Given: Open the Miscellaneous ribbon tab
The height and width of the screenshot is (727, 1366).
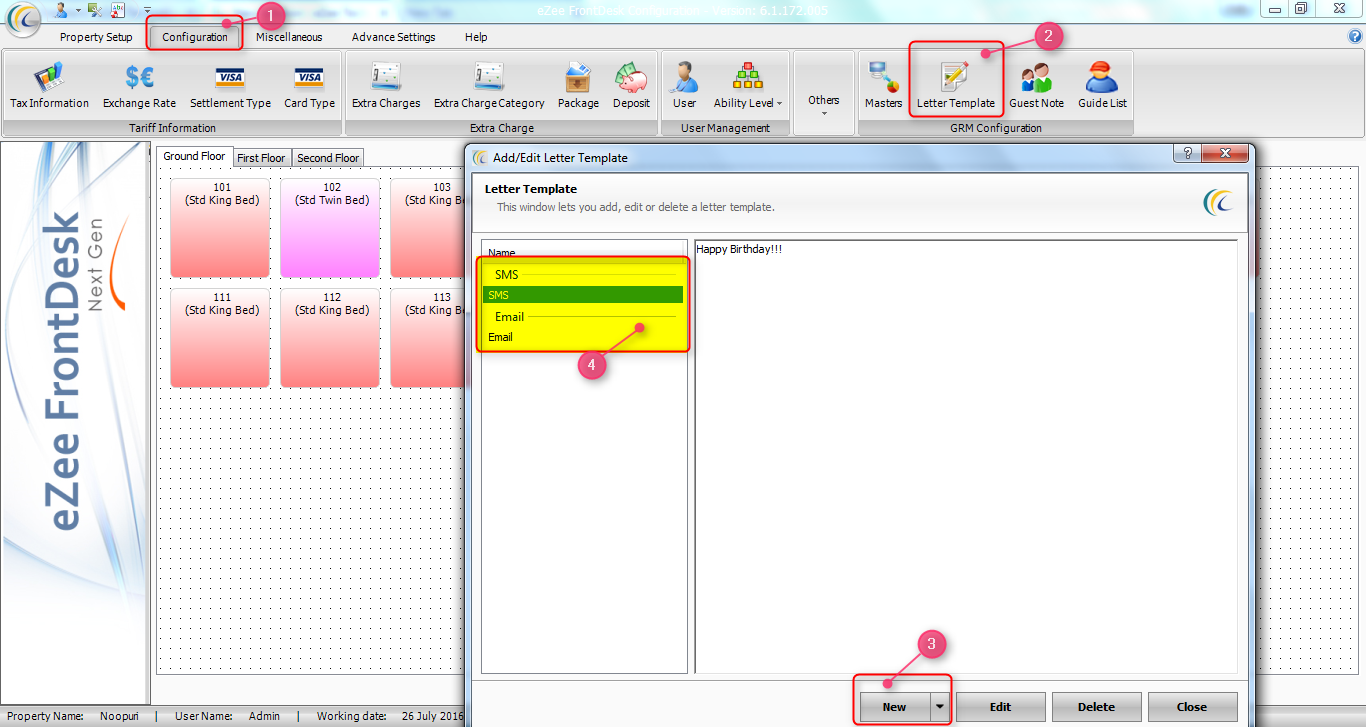Looking at the screenshot, I should click(x=289, y=37).
